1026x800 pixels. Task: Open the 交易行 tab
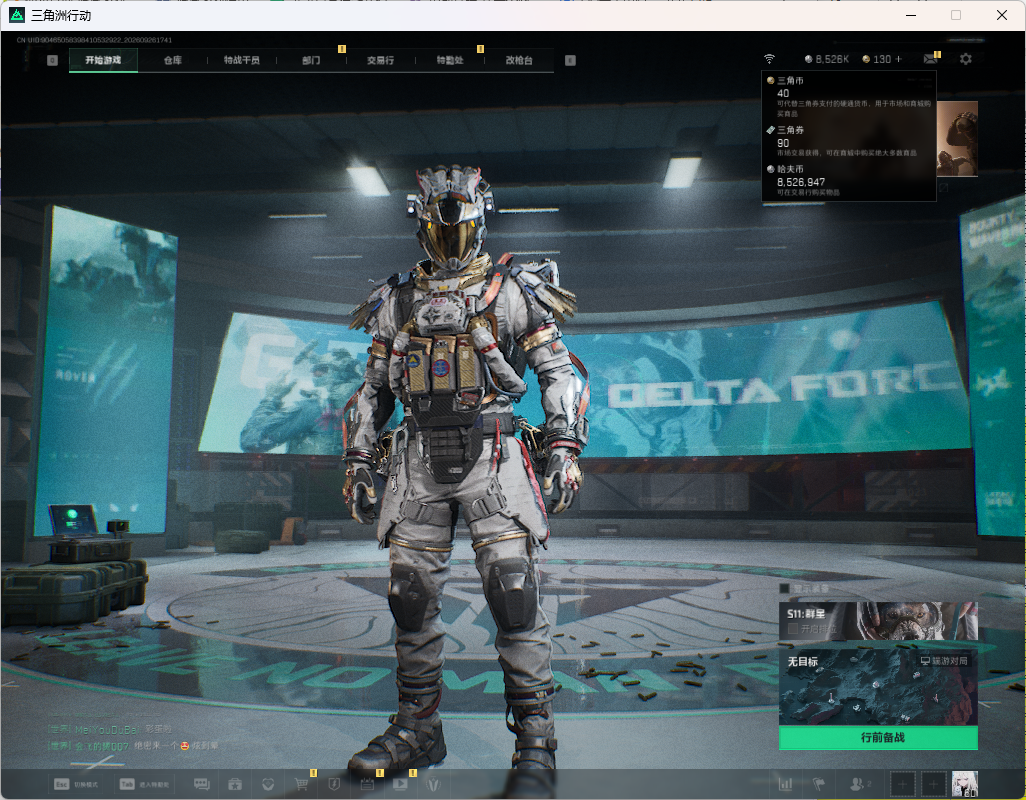pyautogui.click(x=380, y=60)
